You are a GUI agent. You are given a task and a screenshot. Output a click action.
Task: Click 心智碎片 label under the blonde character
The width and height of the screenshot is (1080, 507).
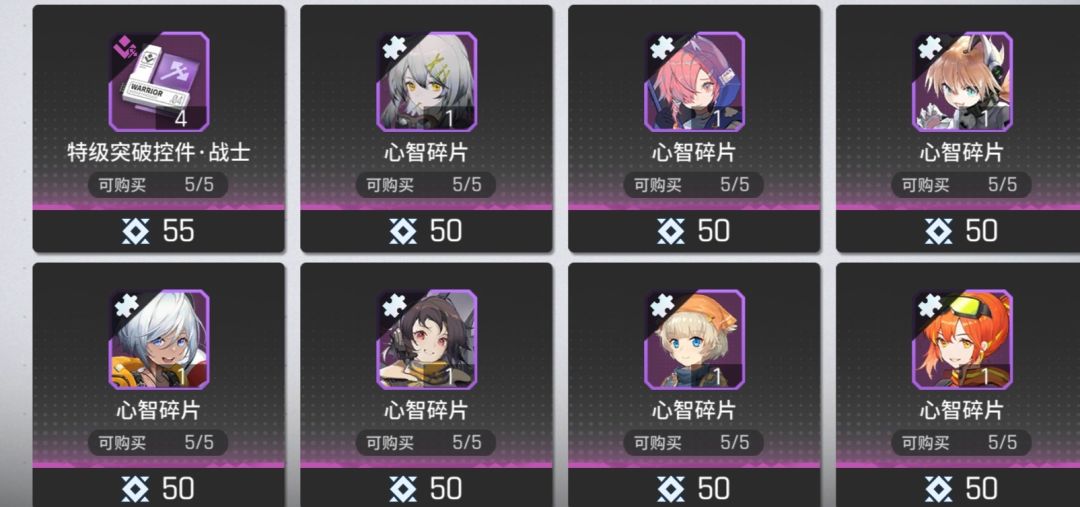[x=694, y=410]
